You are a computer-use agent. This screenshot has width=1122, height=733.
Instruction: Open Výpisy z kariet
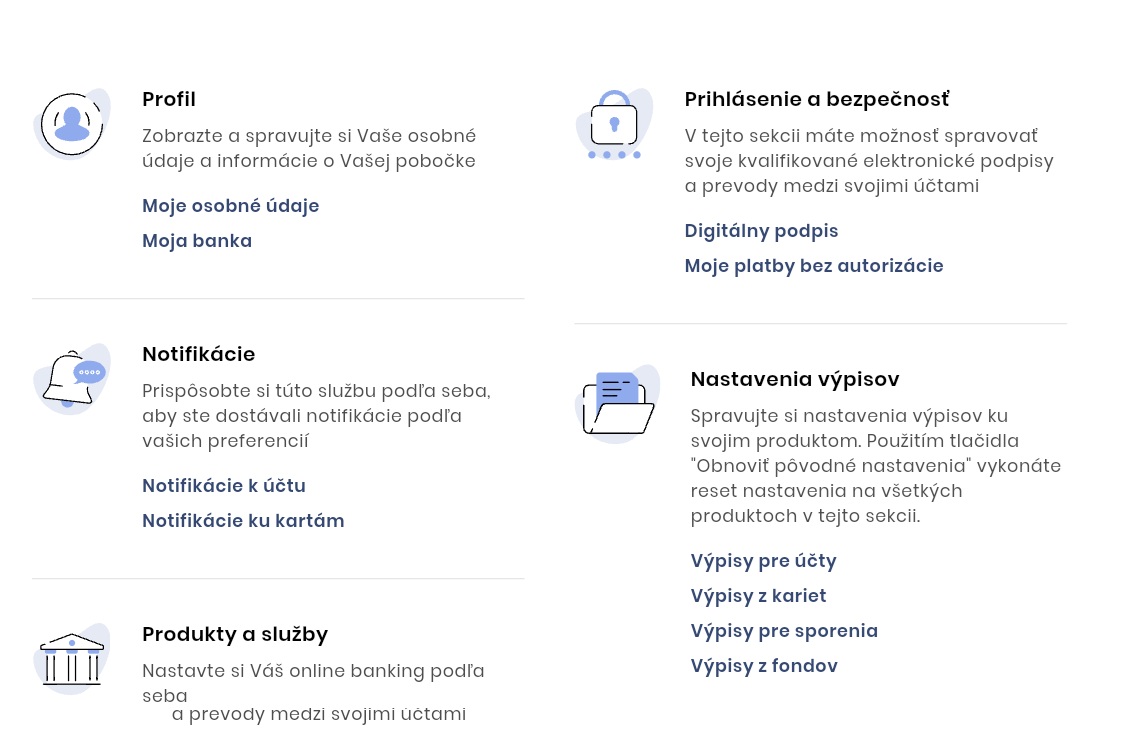(x=758, y=596)
